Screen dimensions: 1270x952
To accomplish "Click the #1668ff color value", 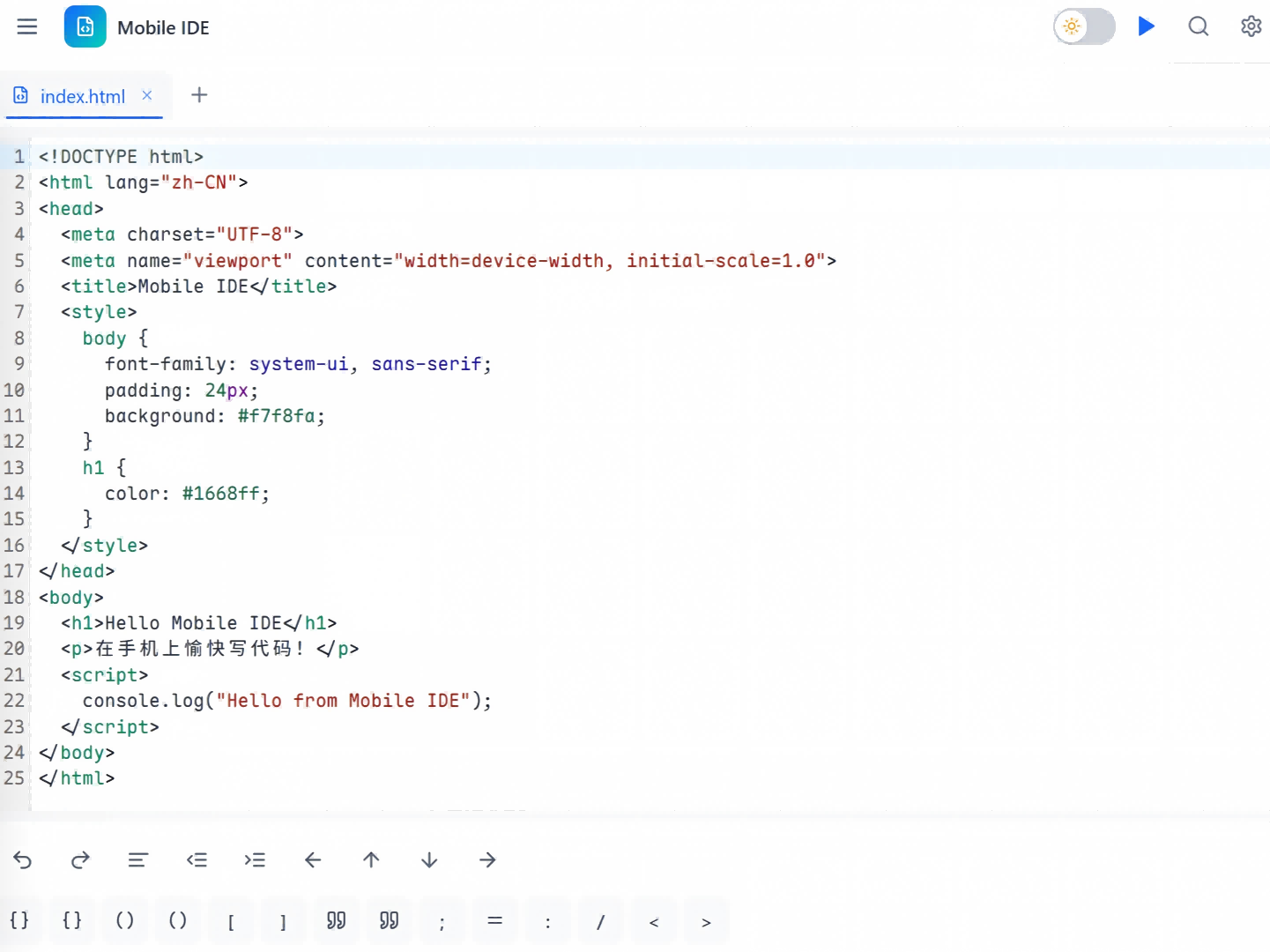I will (x=220, y=494).
